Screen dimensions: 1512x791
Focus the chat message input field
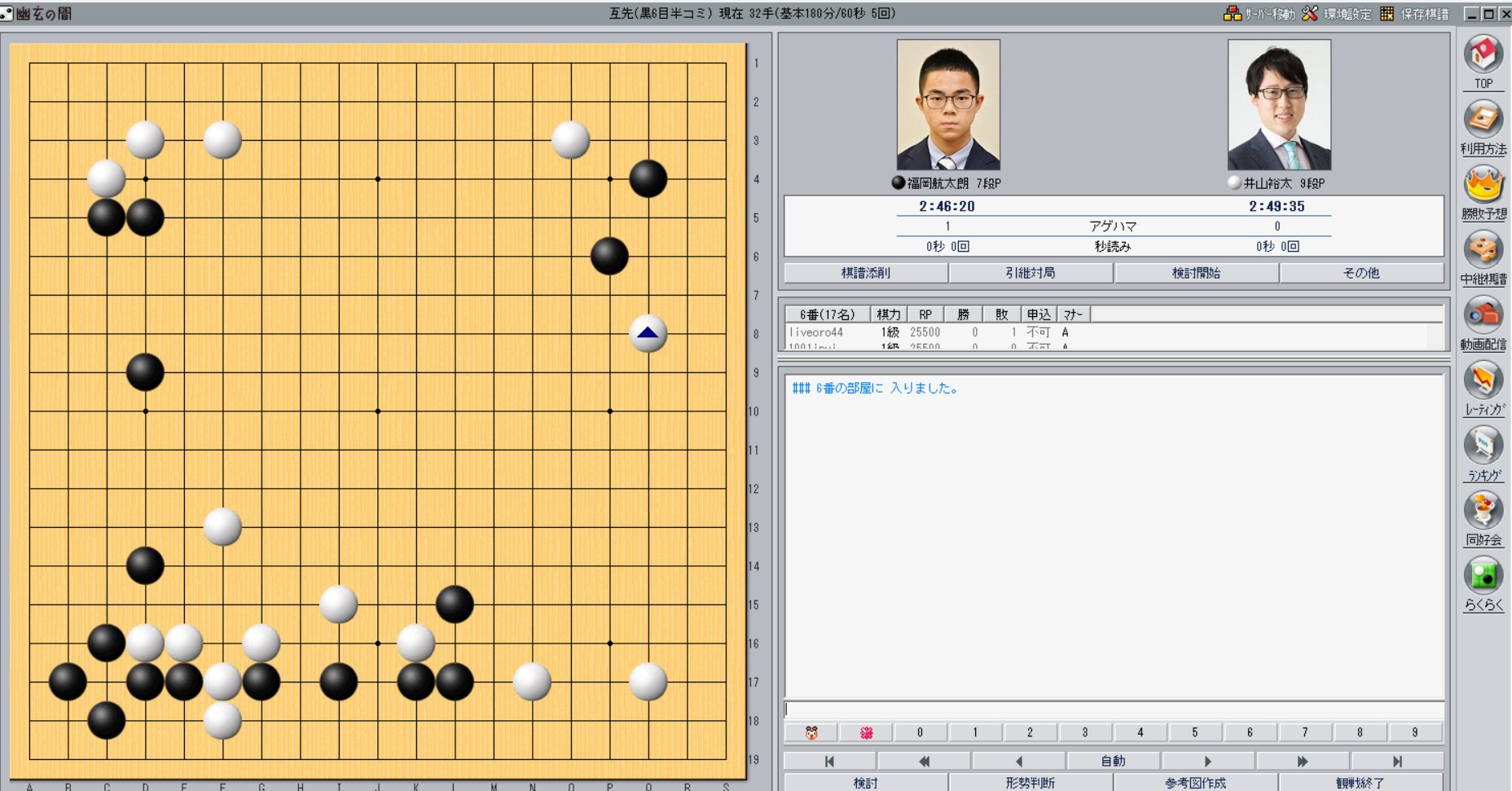click(x=1114, y=710)
